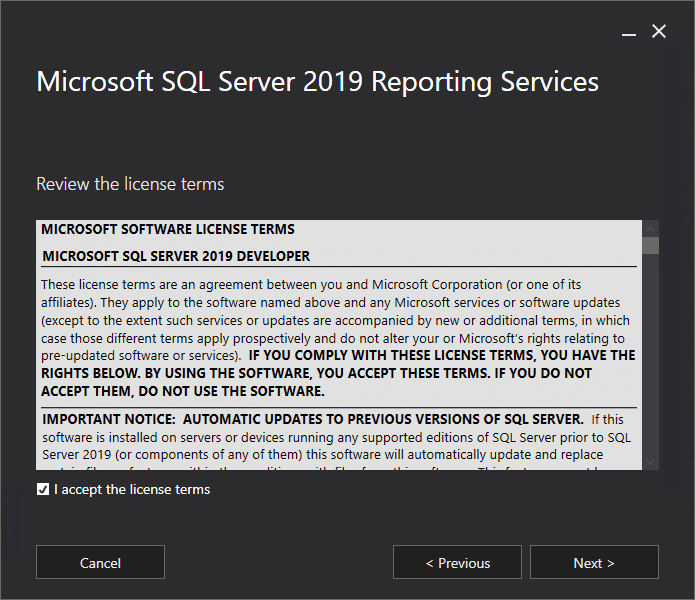
Task: Click the installer title "Microsoft SQL Server 2019 Reporting Services"
Action: pyautogui.click(x=317, y=81)
